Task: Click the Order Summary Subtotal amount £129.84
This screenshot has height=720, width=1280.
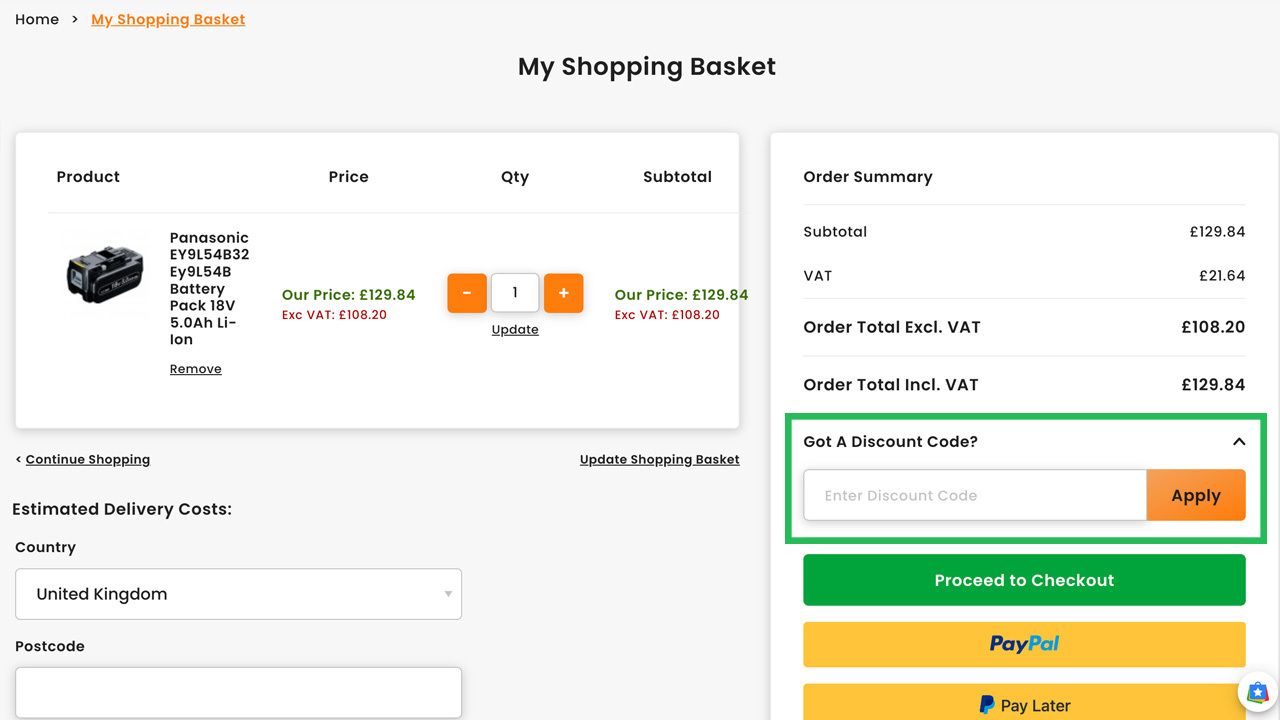Action: click(1217, 232)
